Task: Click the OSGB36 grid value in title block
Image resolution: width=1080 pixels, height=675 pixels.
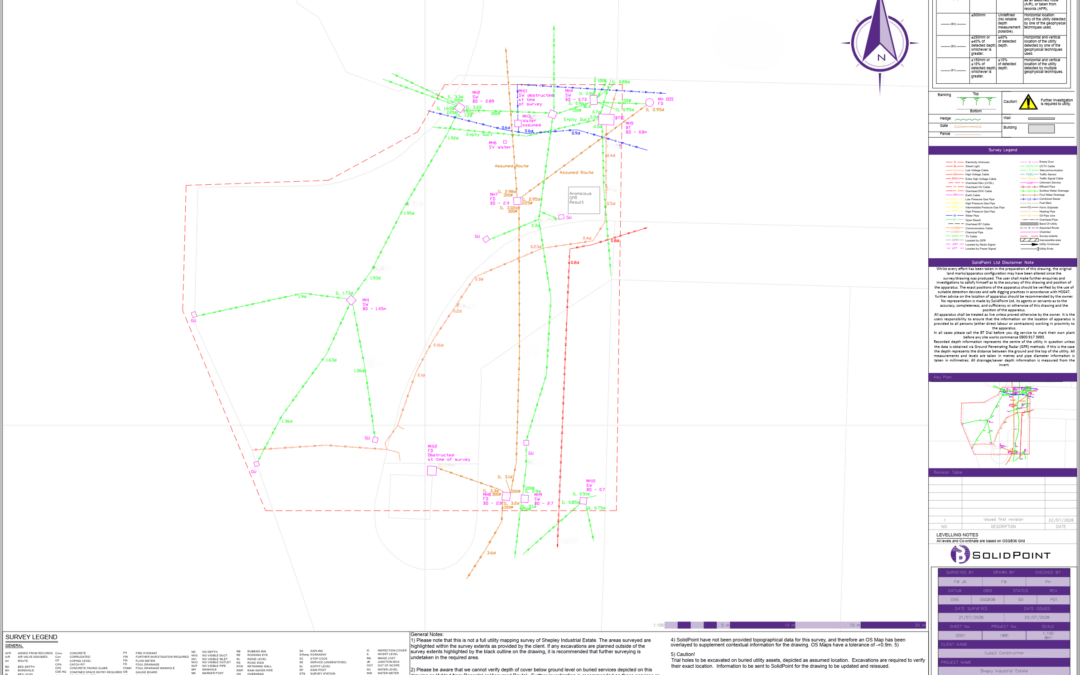Action: pyautogui.click(x=988, y=599)
